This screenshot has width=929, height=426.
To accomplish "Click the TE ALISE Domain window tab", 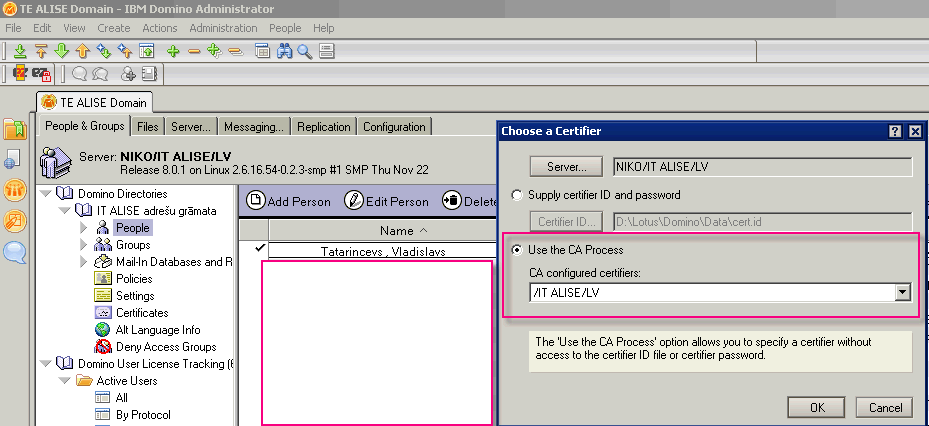I will tap(95, 103).
